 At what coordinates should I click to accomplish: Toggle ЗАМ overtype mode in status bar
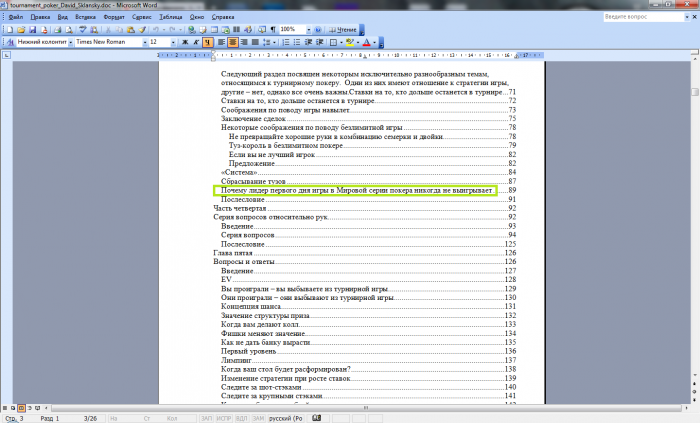click(258, 419)
